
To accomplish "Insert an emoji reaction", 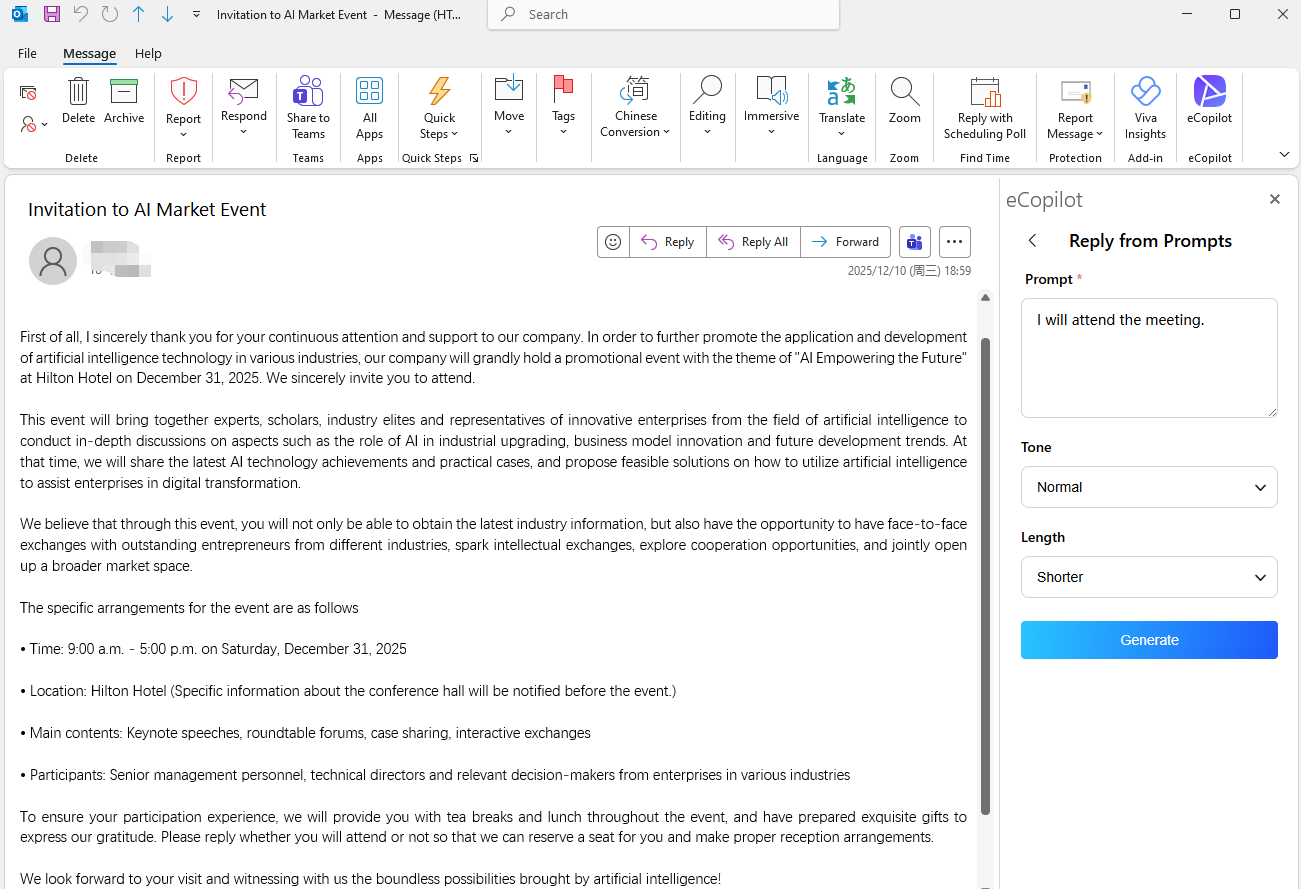I will coord(613,241).
